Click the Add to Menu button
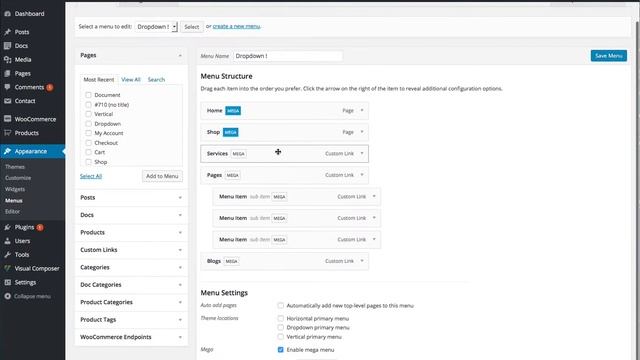Viewport: 640px width, 360px height. [162, 176]
